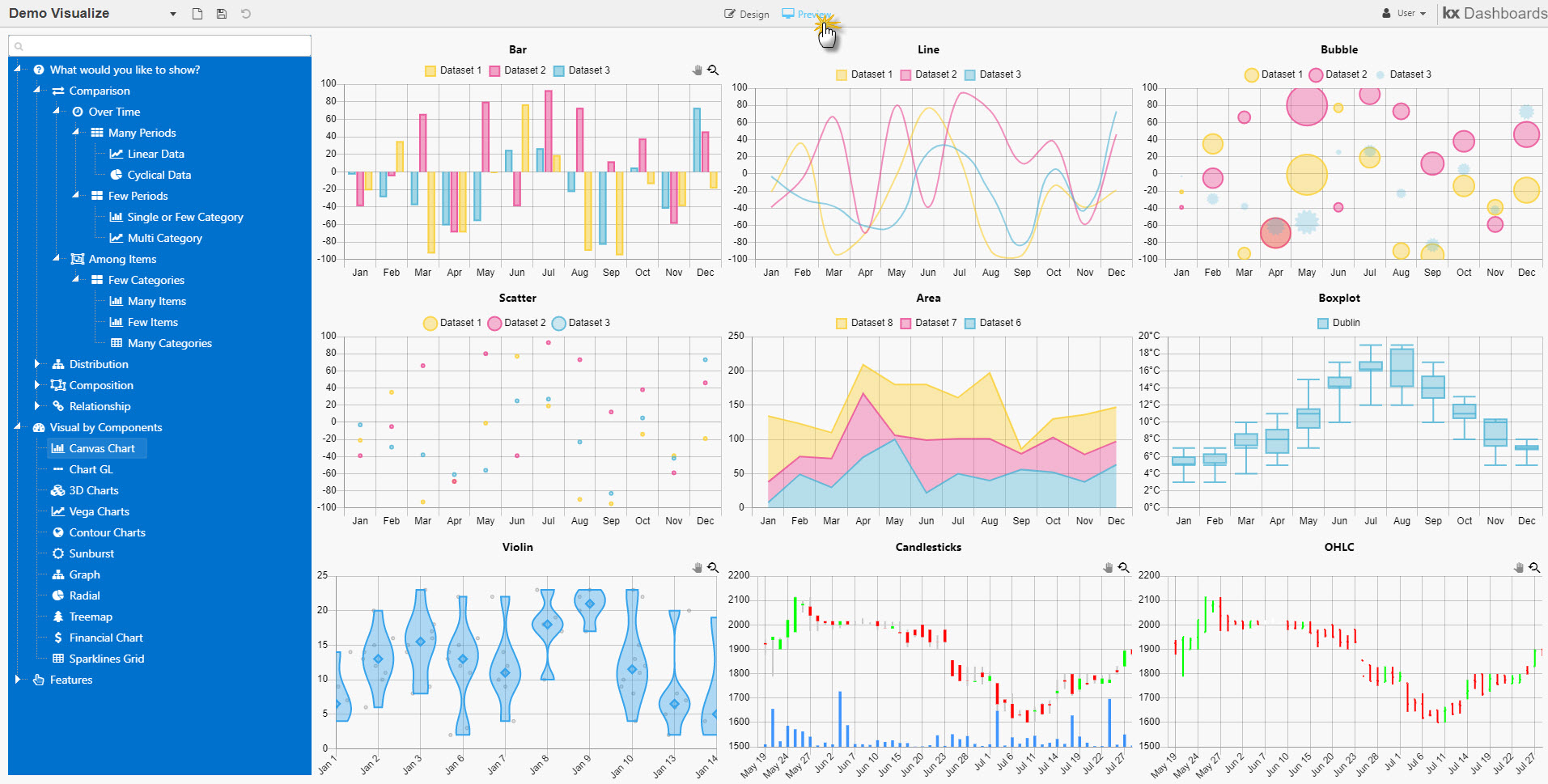Image resolution: width=1548 pixels, height=784 pixels.
Task: Activate pan hand tool on Violin chart
Action: pos(698,568)
